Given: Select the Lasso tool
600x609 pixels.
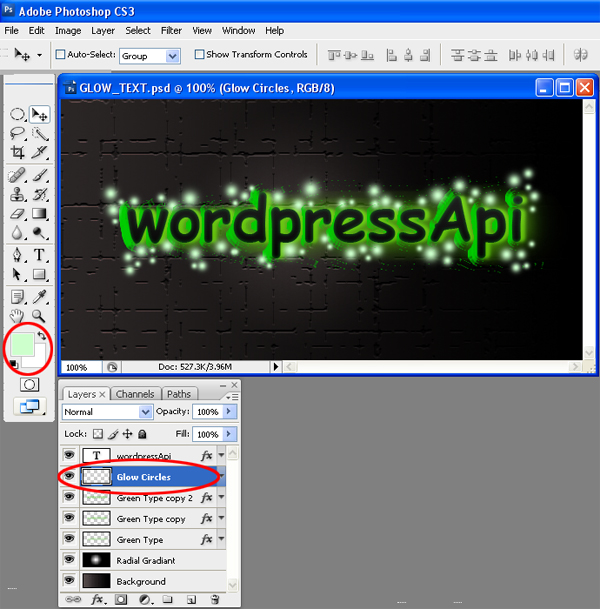Looking at the screenshot, I should coord(17,134).
